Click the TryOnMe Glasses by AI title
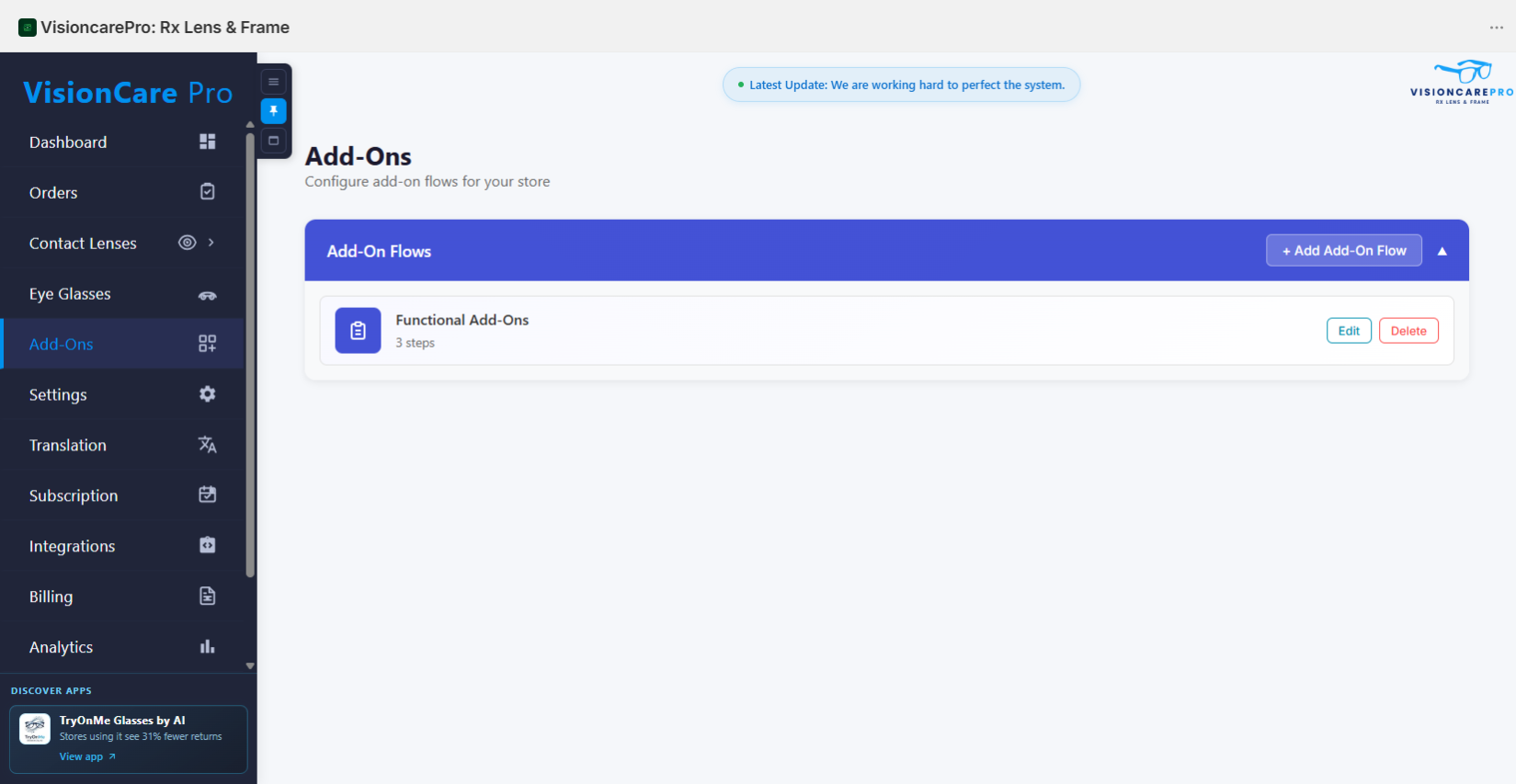 122,721
